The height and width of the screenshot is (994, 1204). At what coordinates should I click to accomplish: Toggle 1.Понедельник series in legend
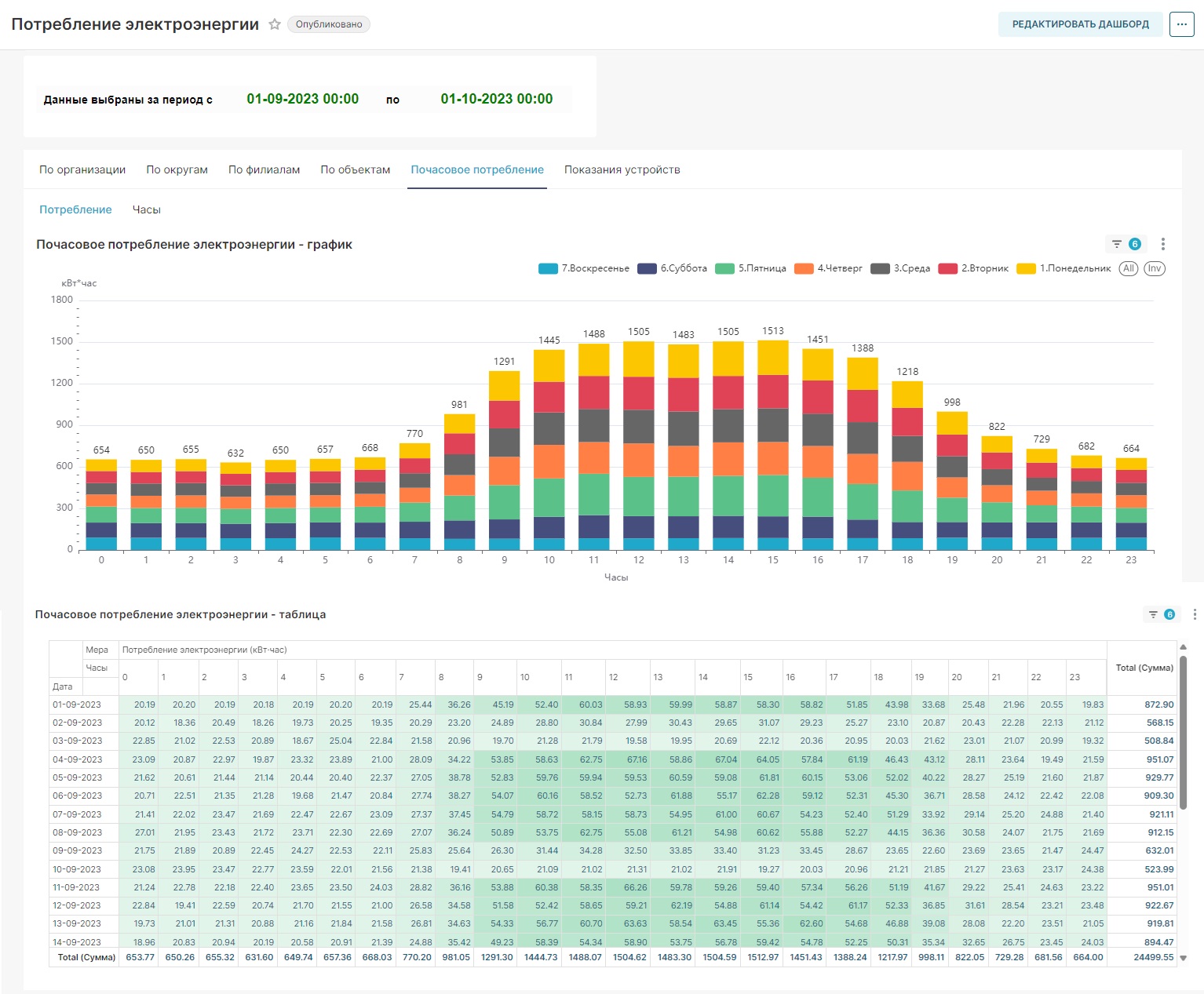point(1064,268)
